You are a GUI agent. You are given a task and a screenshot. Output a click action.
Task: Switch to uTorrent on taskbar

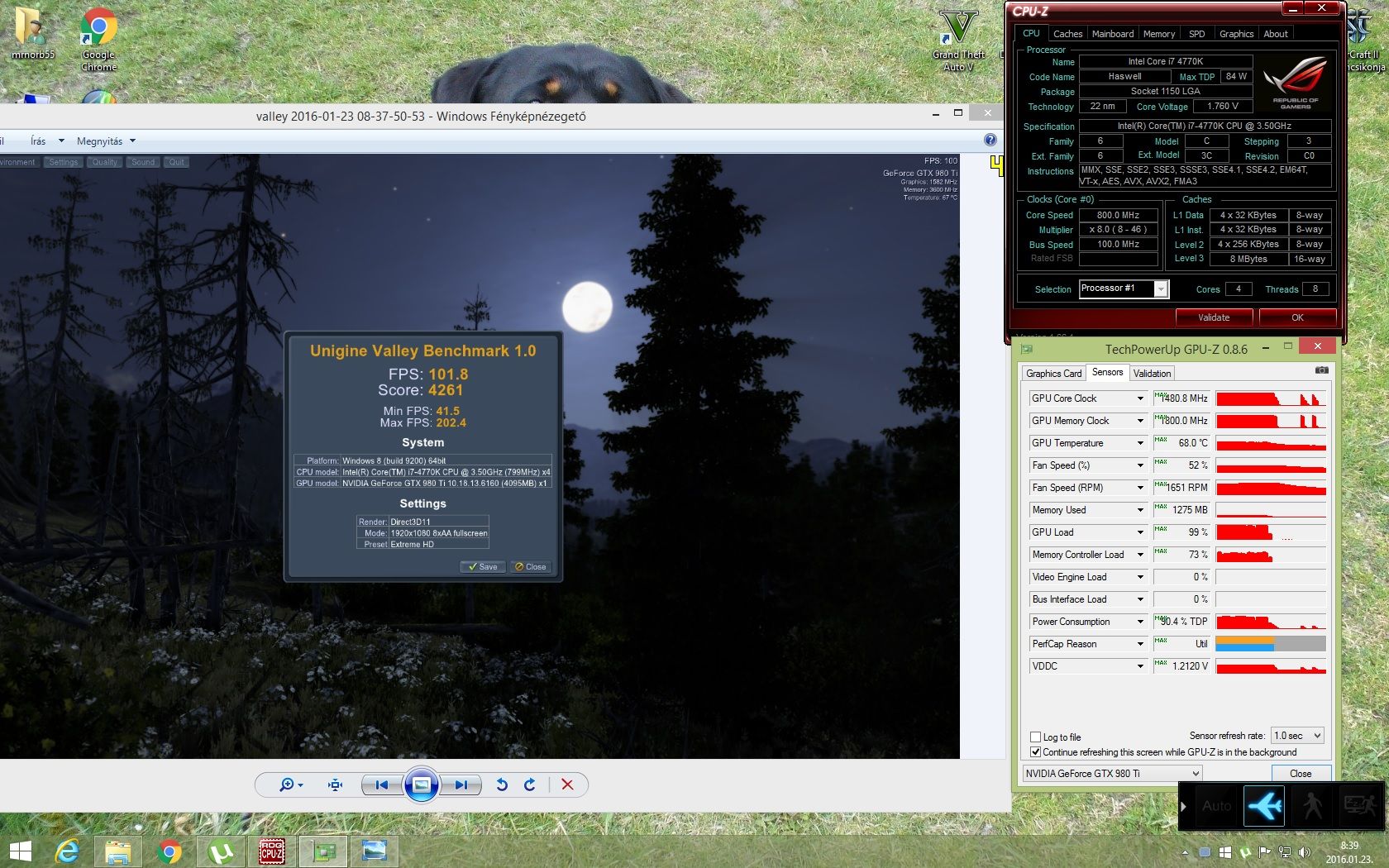click(x=221, y=851)
